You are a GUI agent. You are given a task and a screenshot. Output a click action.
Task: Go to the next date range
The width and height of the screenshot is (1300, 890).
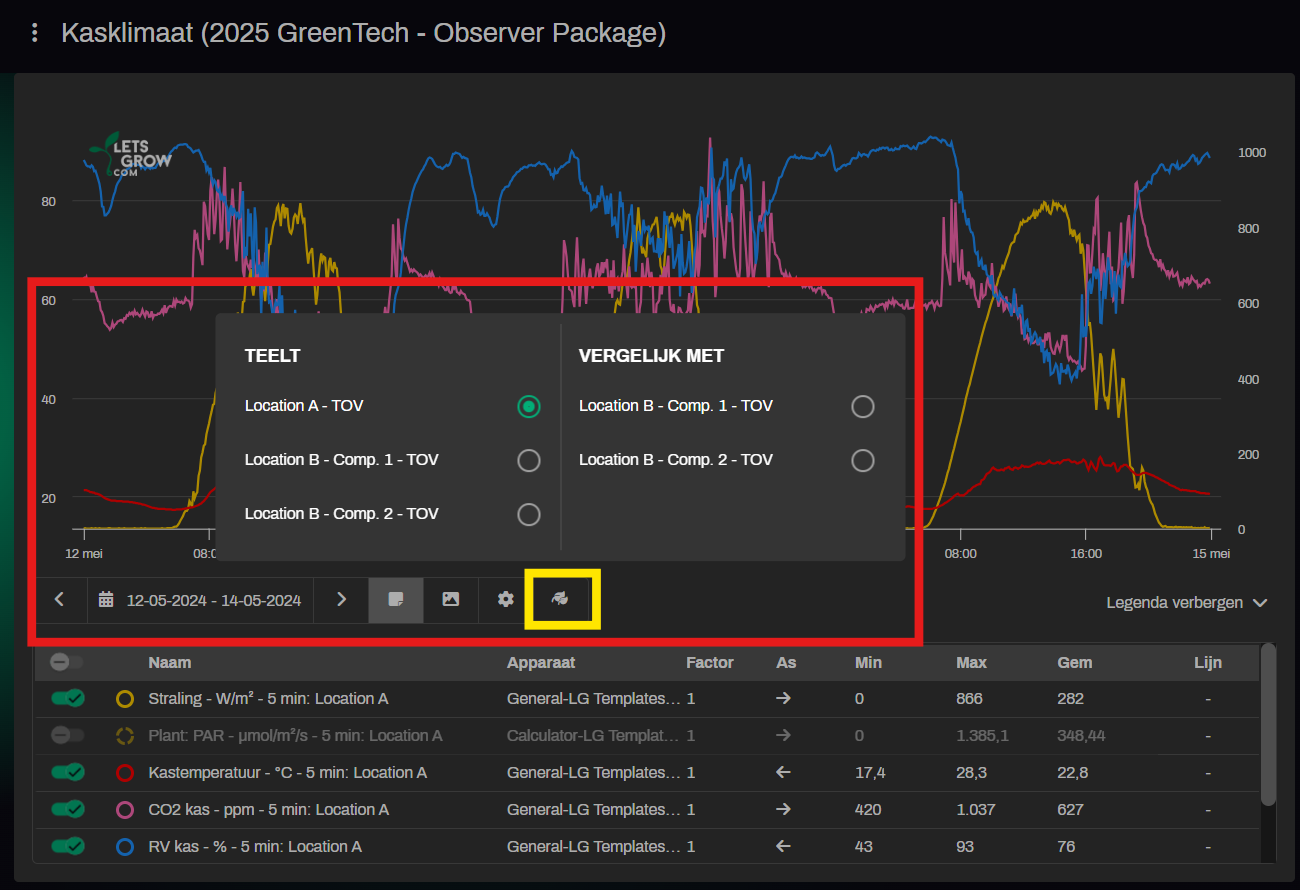tap(341, 599)
